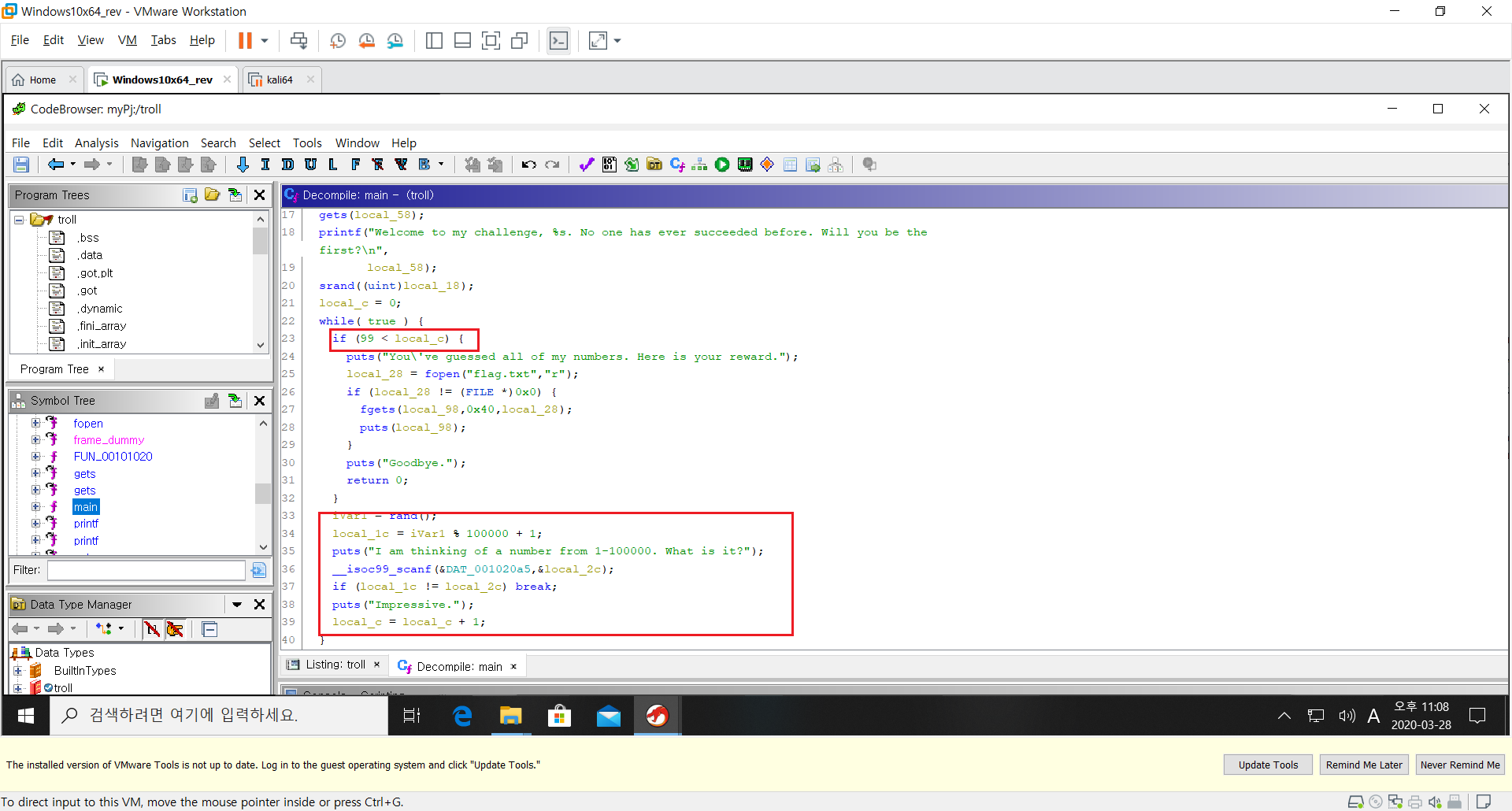This screenshot has height=811, width=1512.
Task: Click the redo arrow in Ghidra toolbar
Action: pyautogui.click(x=552, y=165)
